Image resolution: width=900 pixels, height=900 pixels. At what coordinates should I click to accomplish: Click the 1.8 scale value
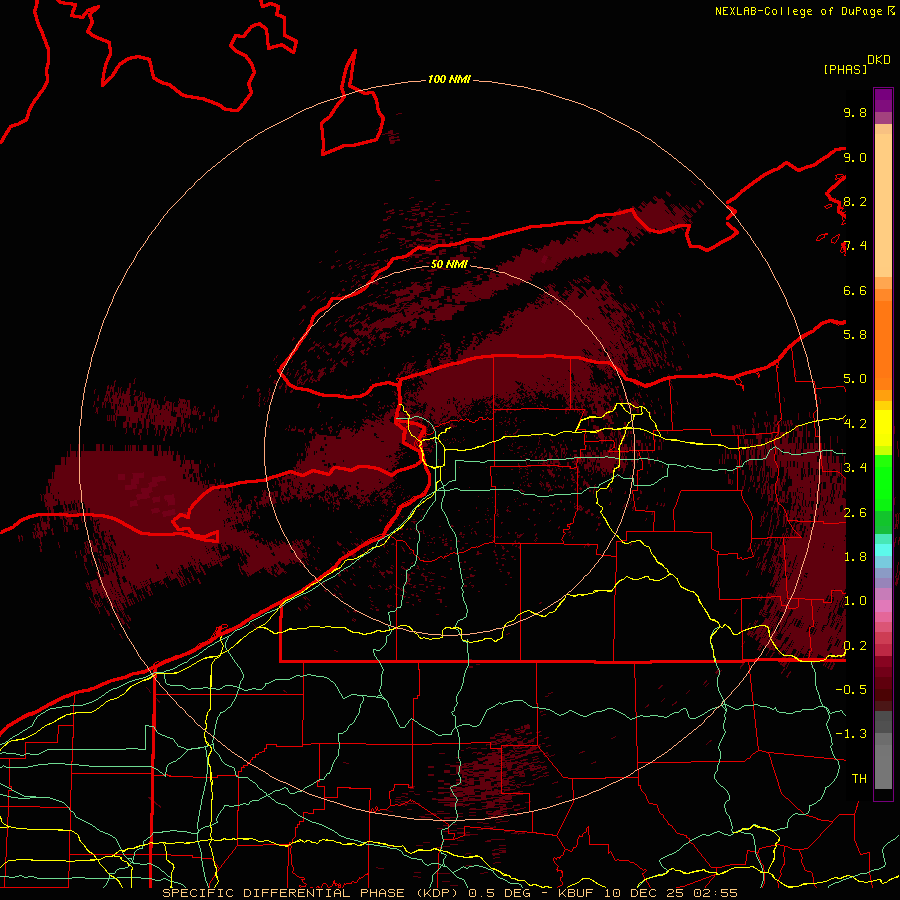855,557
